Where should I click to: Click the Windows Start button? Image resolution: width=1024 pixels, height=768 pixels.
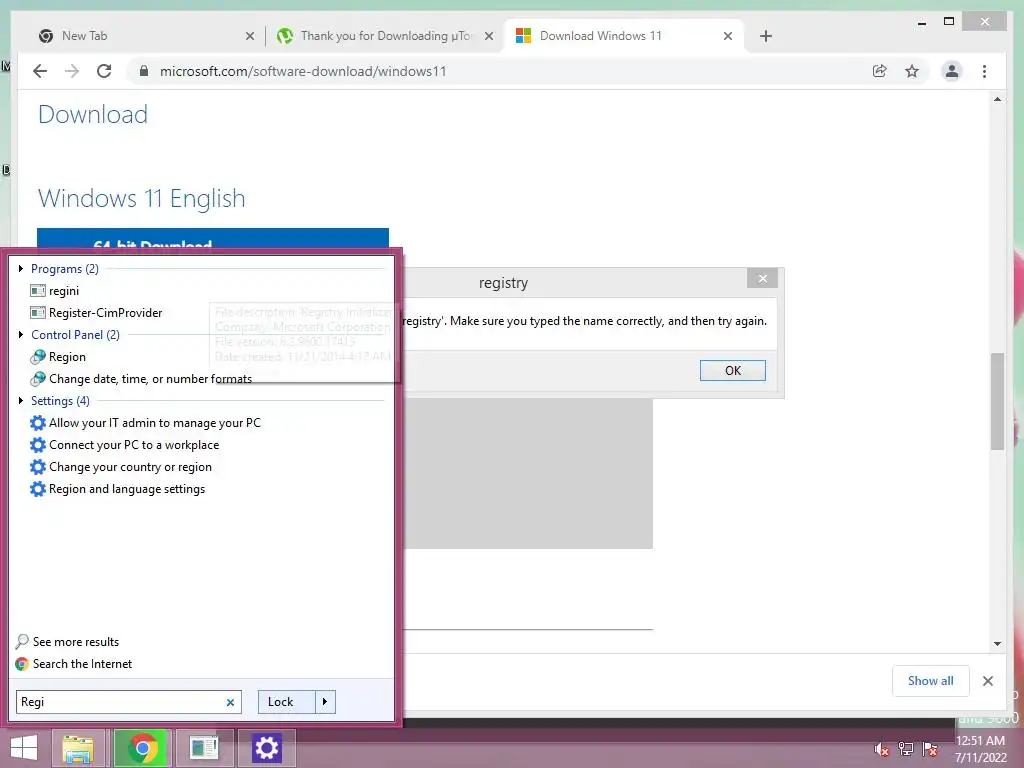24,748
